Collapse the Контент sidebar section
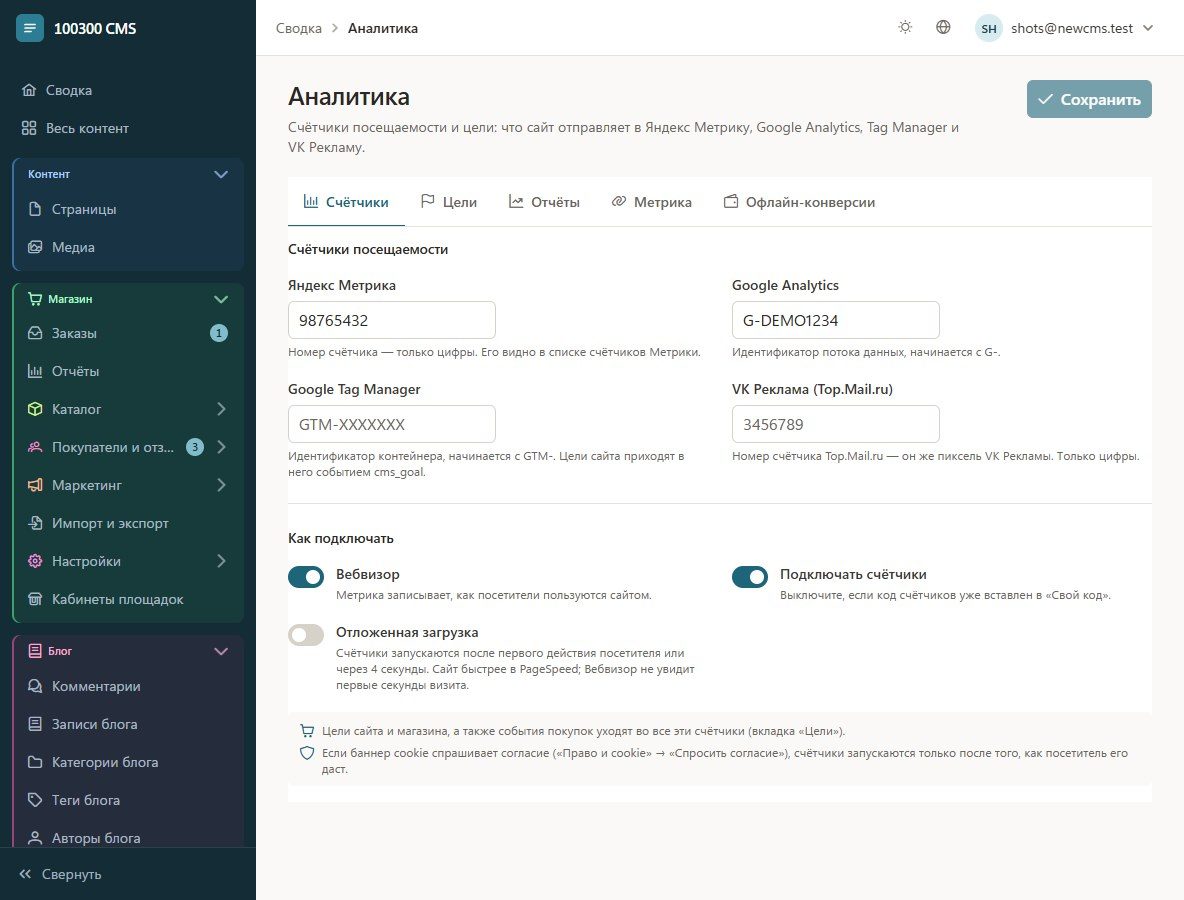1184x900 pixels. (x=220, y=174)
